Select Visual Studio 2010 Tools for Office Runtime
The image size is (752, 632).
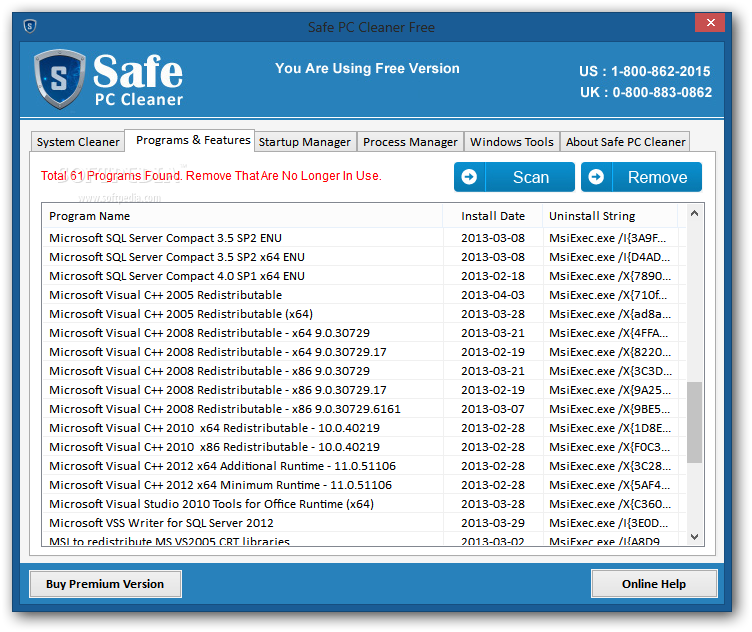pos(364,503)
